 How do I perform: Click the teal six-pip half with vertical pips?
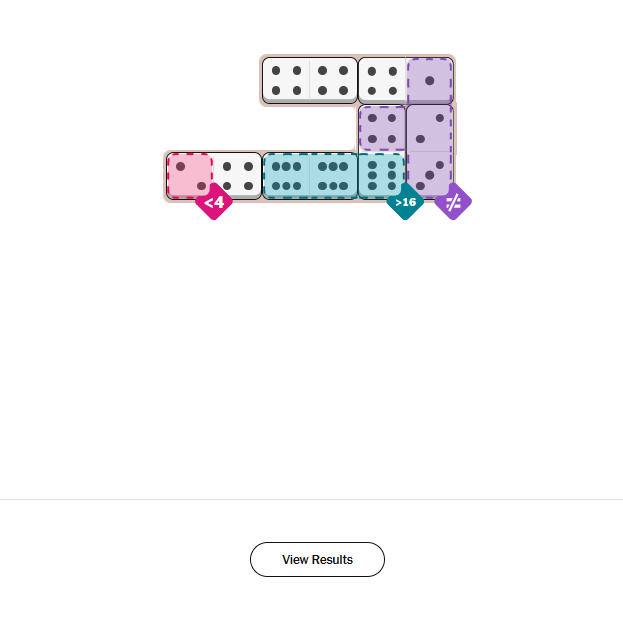[x=382, y=176]
